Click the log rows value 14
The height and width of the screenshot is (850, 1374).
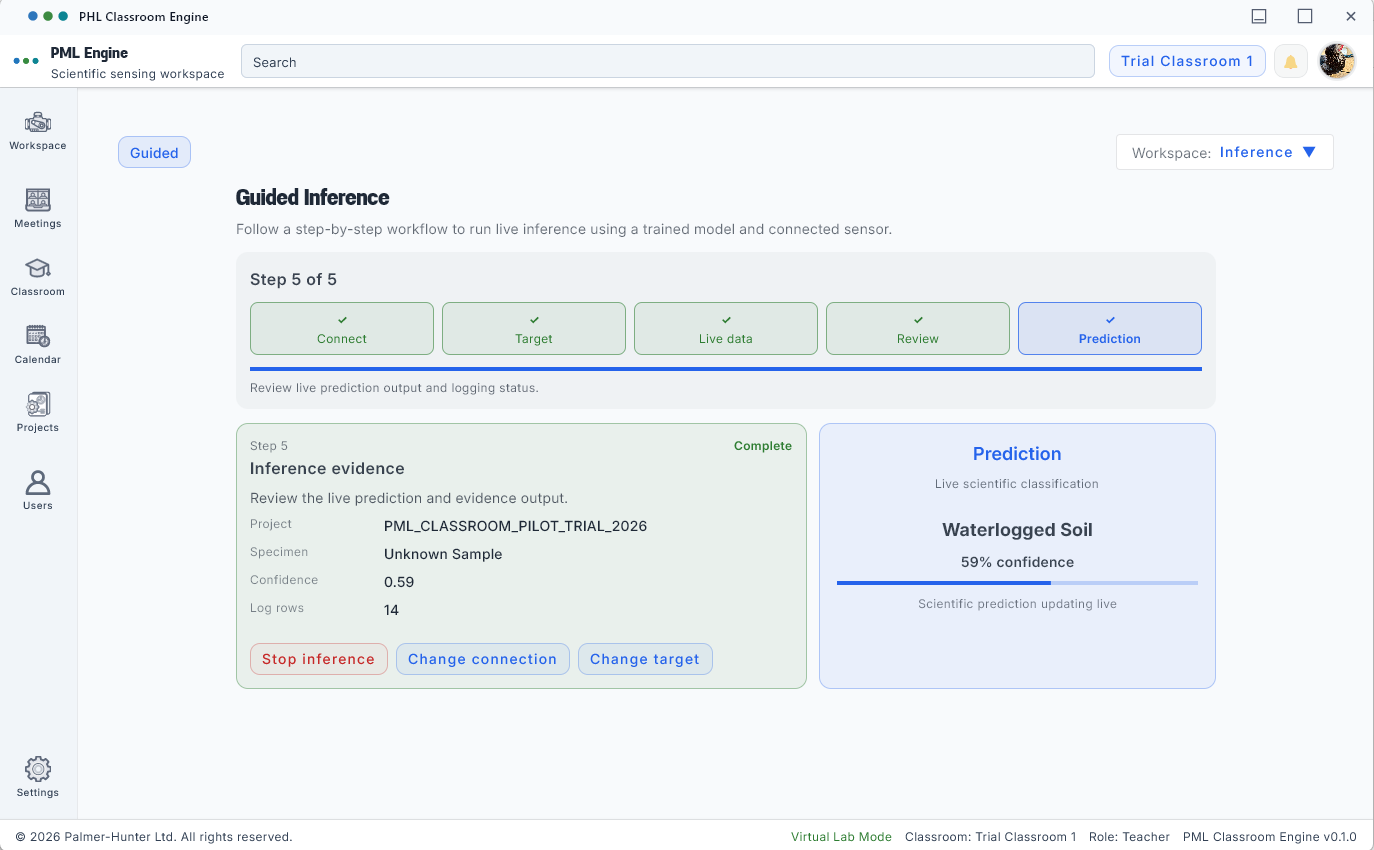(391, 610)
